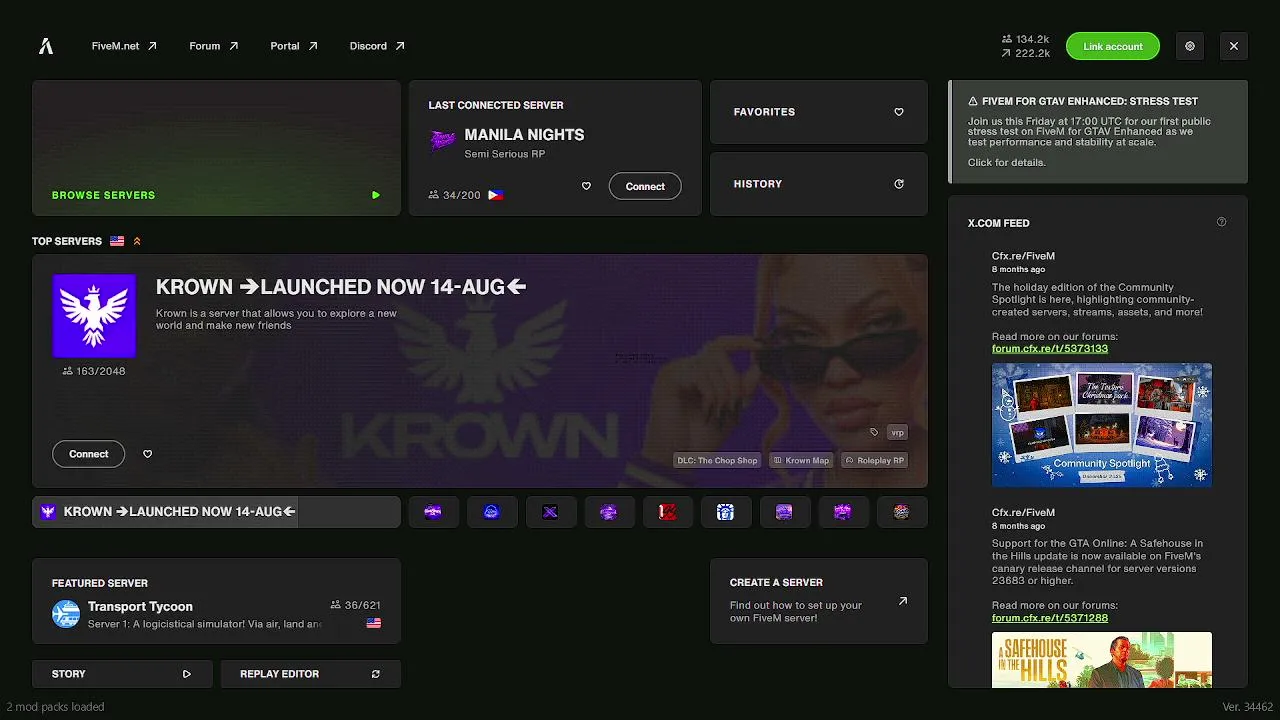Toggle favorite heart for Krown server
The image size is (1280, 720).
(148, 454)
